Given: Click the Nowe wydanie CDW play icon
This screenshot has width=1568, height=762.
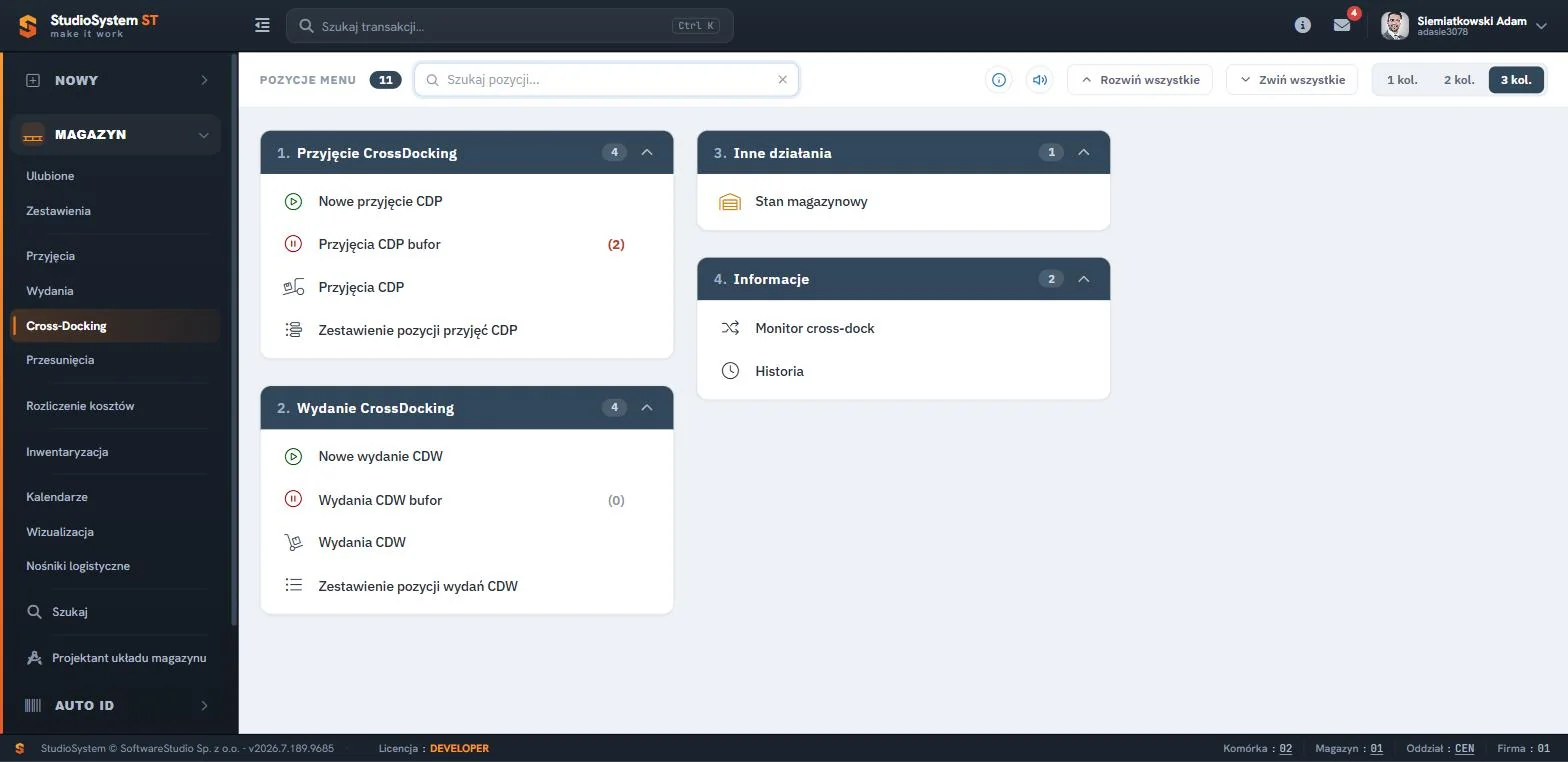Looking at the screenshot, I should (293, 456).
